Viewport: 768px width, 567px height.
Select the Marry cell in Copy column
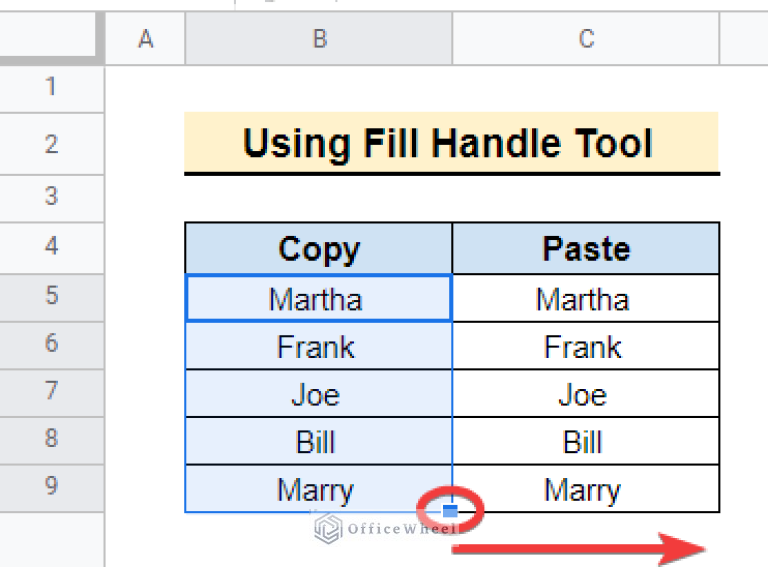coord(316,490)
